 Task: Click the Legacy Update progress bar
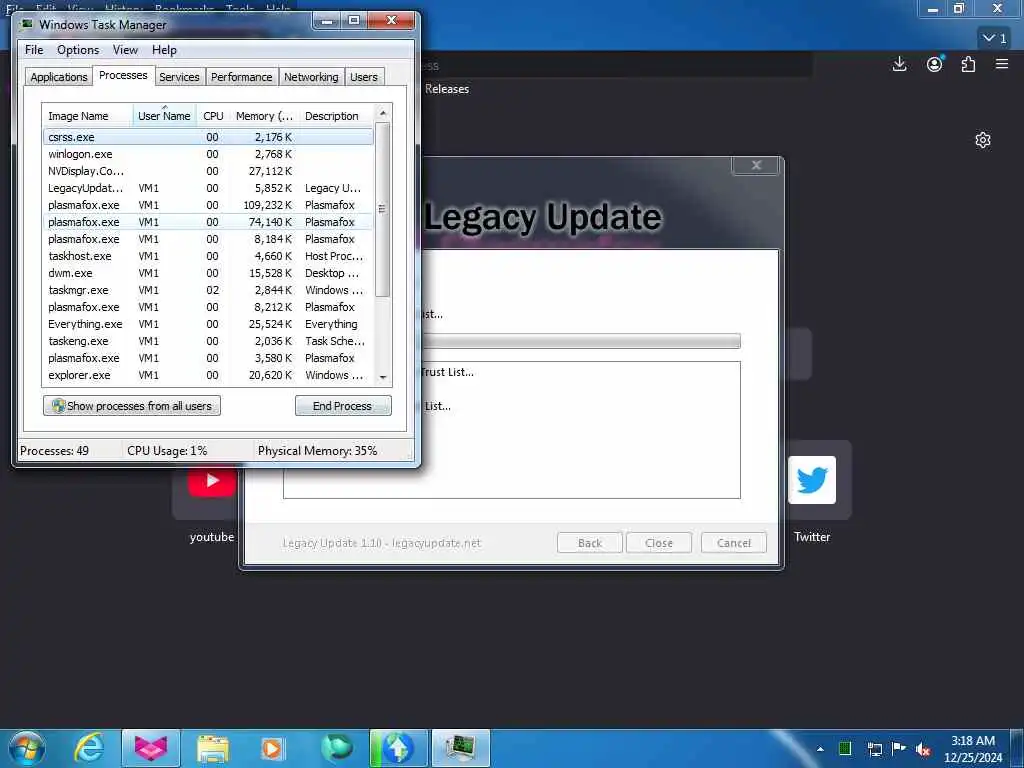pos(581,341)
